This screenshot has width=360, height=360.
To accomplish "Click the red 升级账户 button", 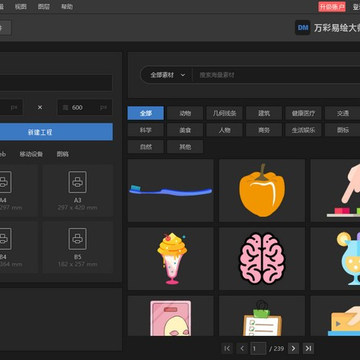I will point(332,7).
